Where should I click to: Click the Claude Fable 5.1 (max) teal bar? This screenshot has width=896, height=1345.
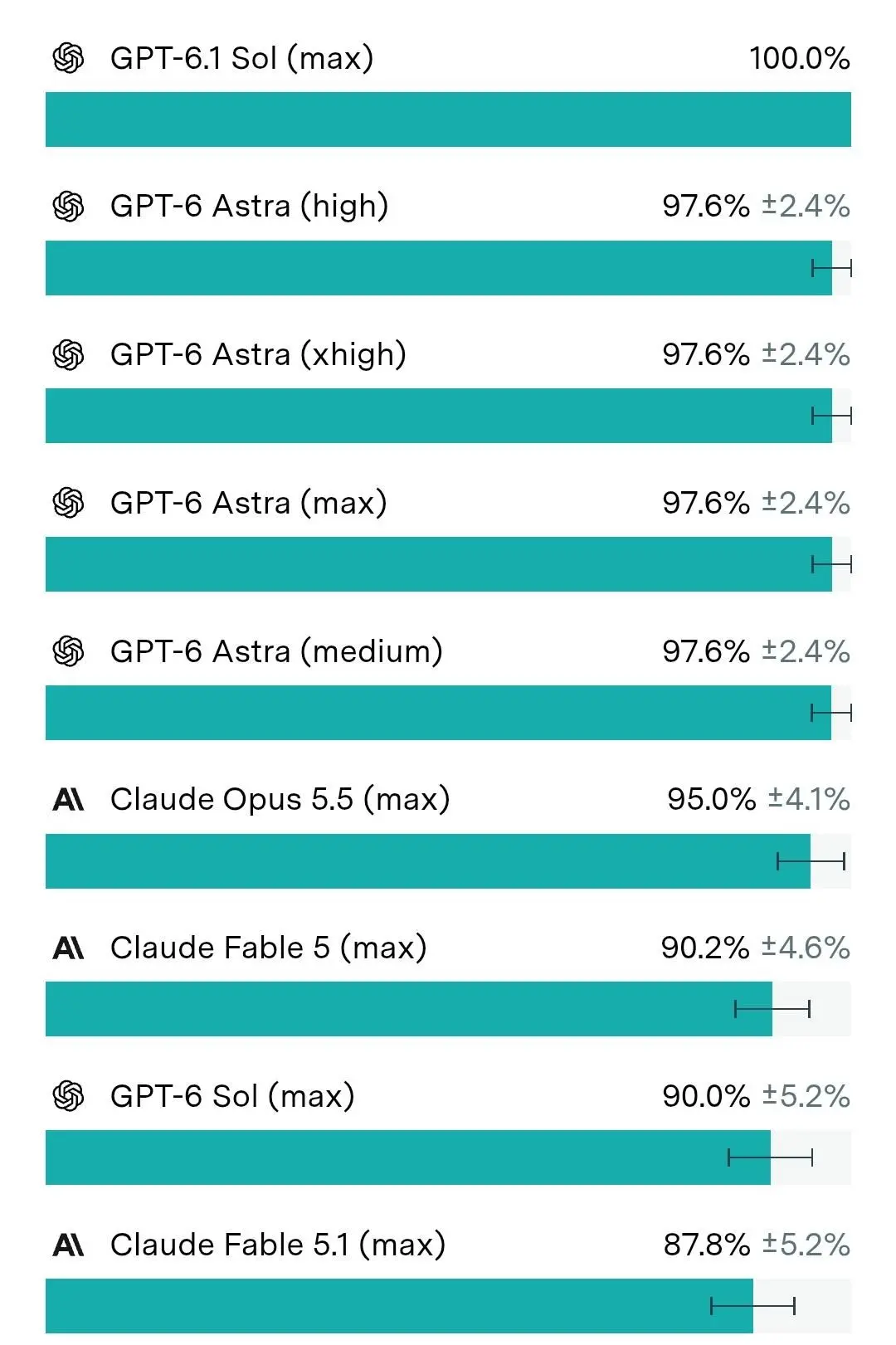399,1306
